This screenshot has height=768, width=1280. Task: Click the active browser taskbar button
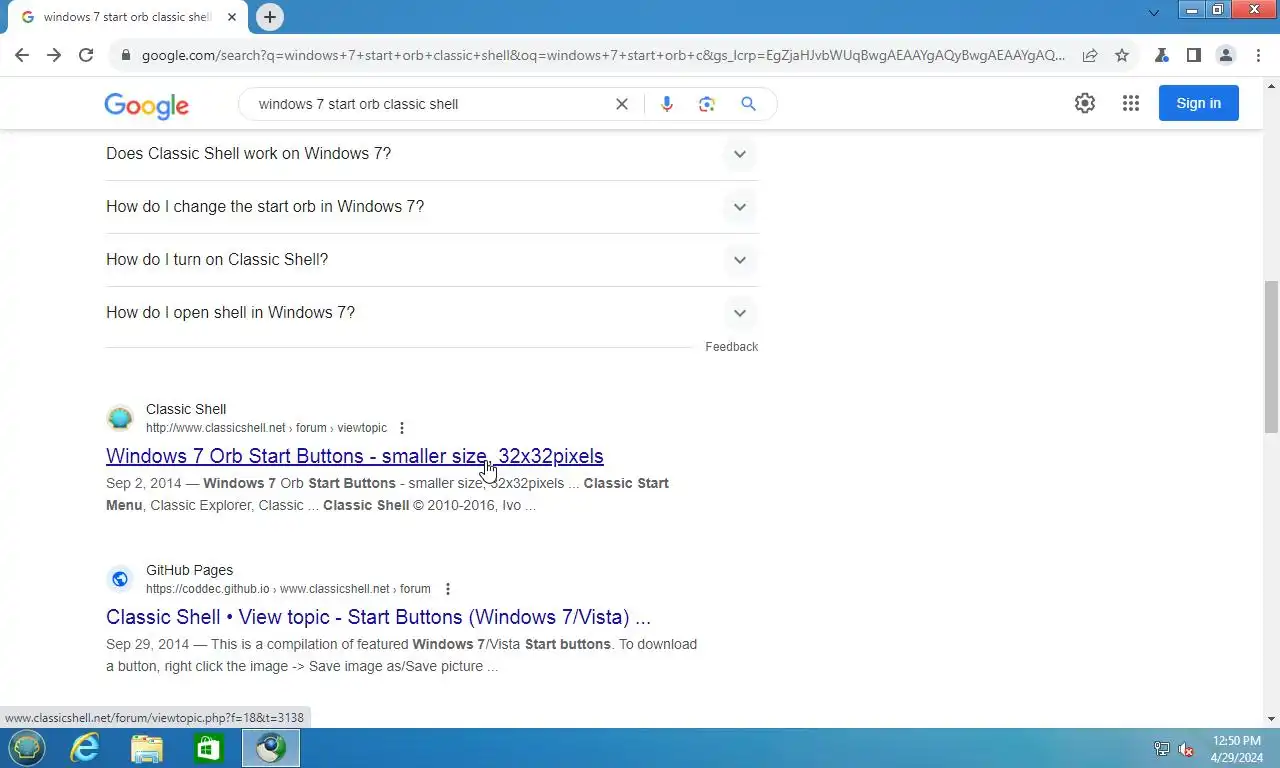(271, 748)
